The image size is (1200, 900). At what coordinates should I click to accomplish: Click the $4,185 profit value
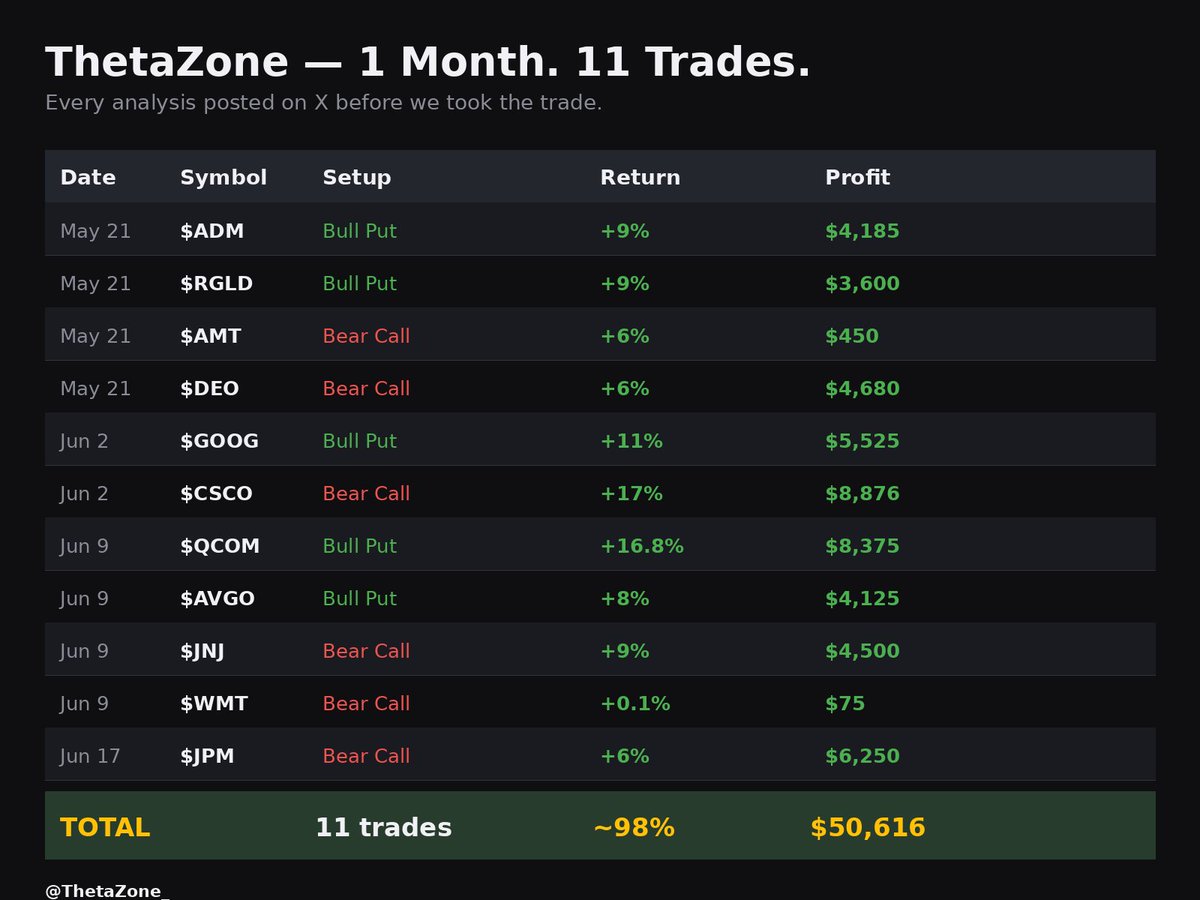click(x=862, y=231)
